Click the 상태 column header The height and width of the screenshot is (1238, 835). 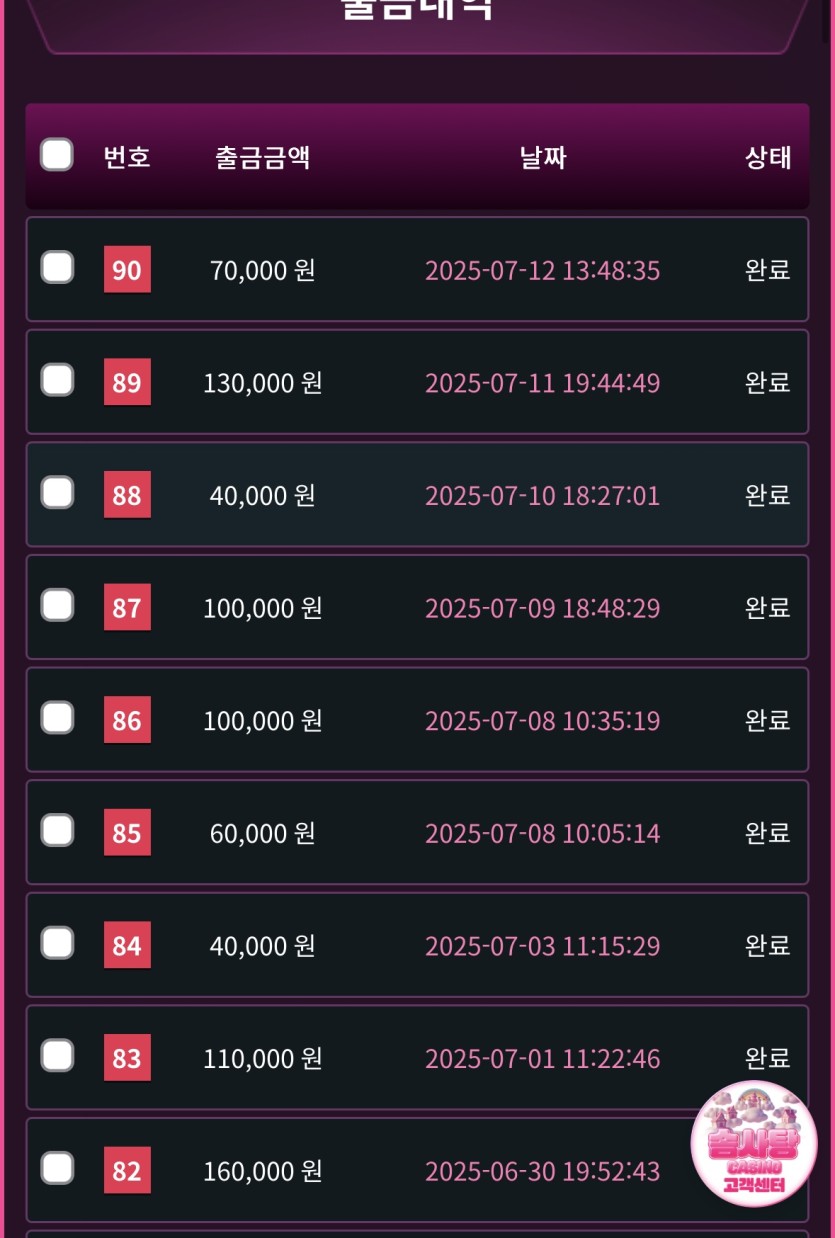[x=767, y=157]
